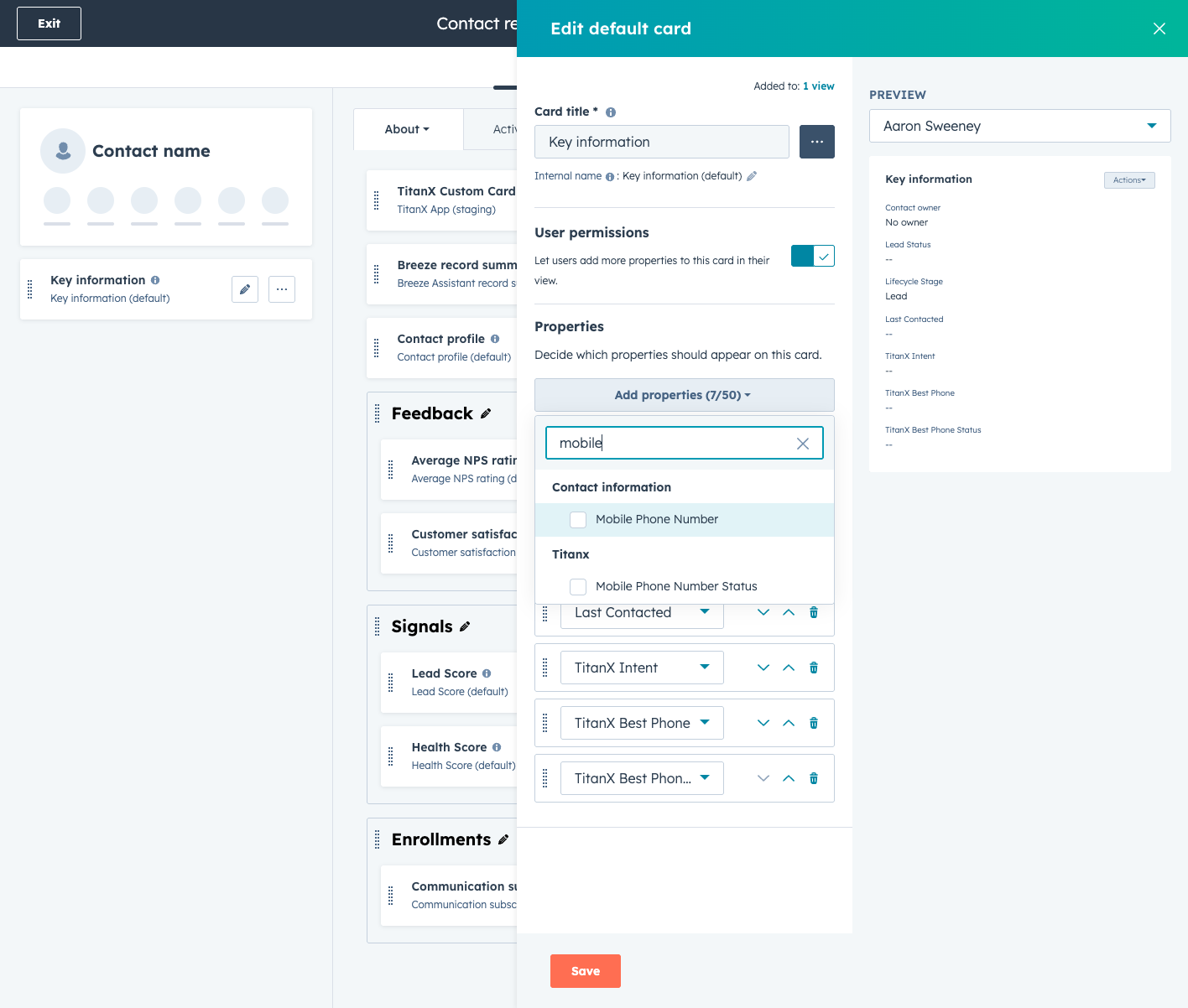Move TitanX Intent property down
The width and height of the screenshot is (1188, 1008).
(763, 668)
